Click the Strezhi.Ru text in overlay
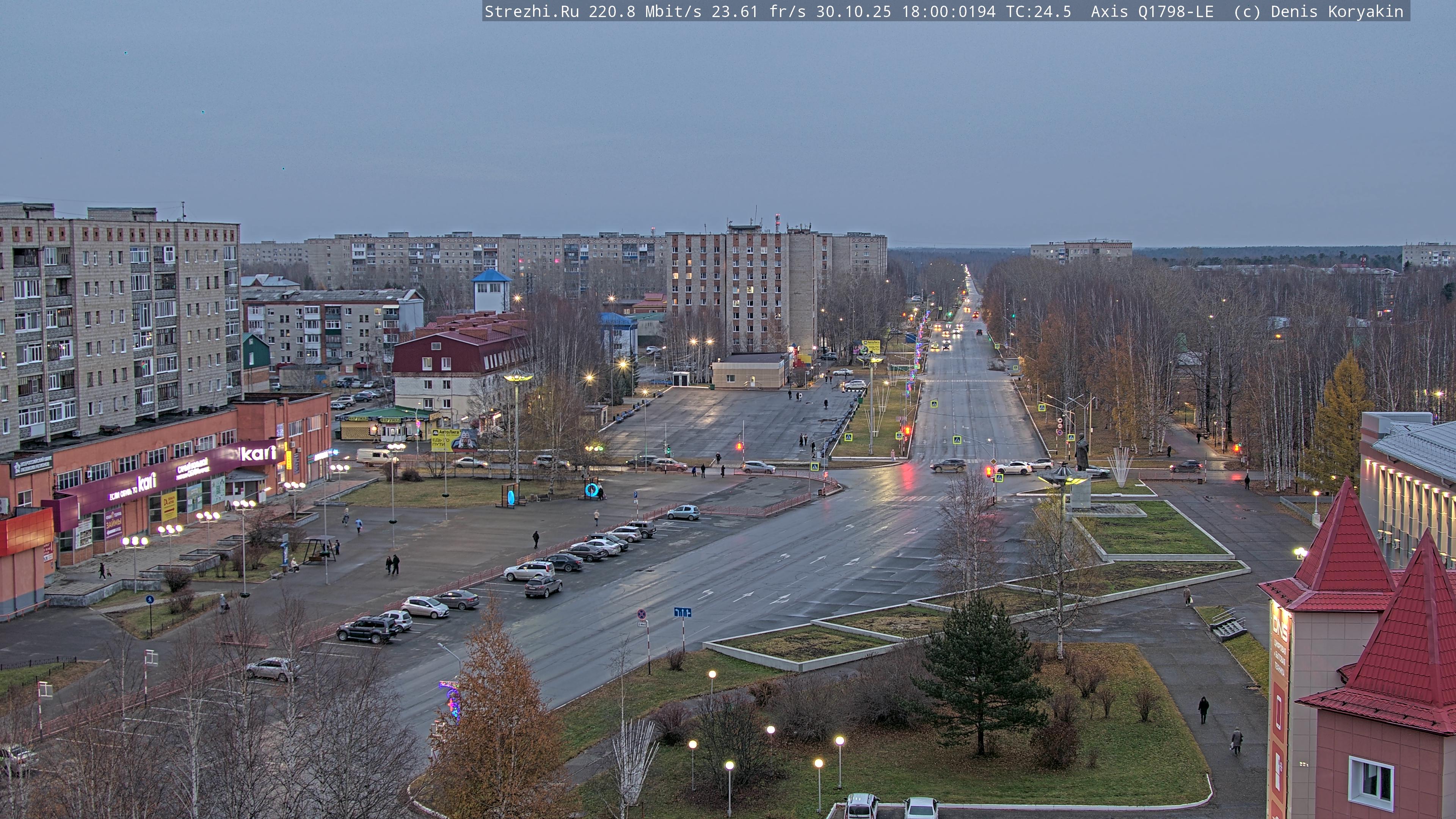1456x819 pixels. pyautogui.click(x=531, y=11)
